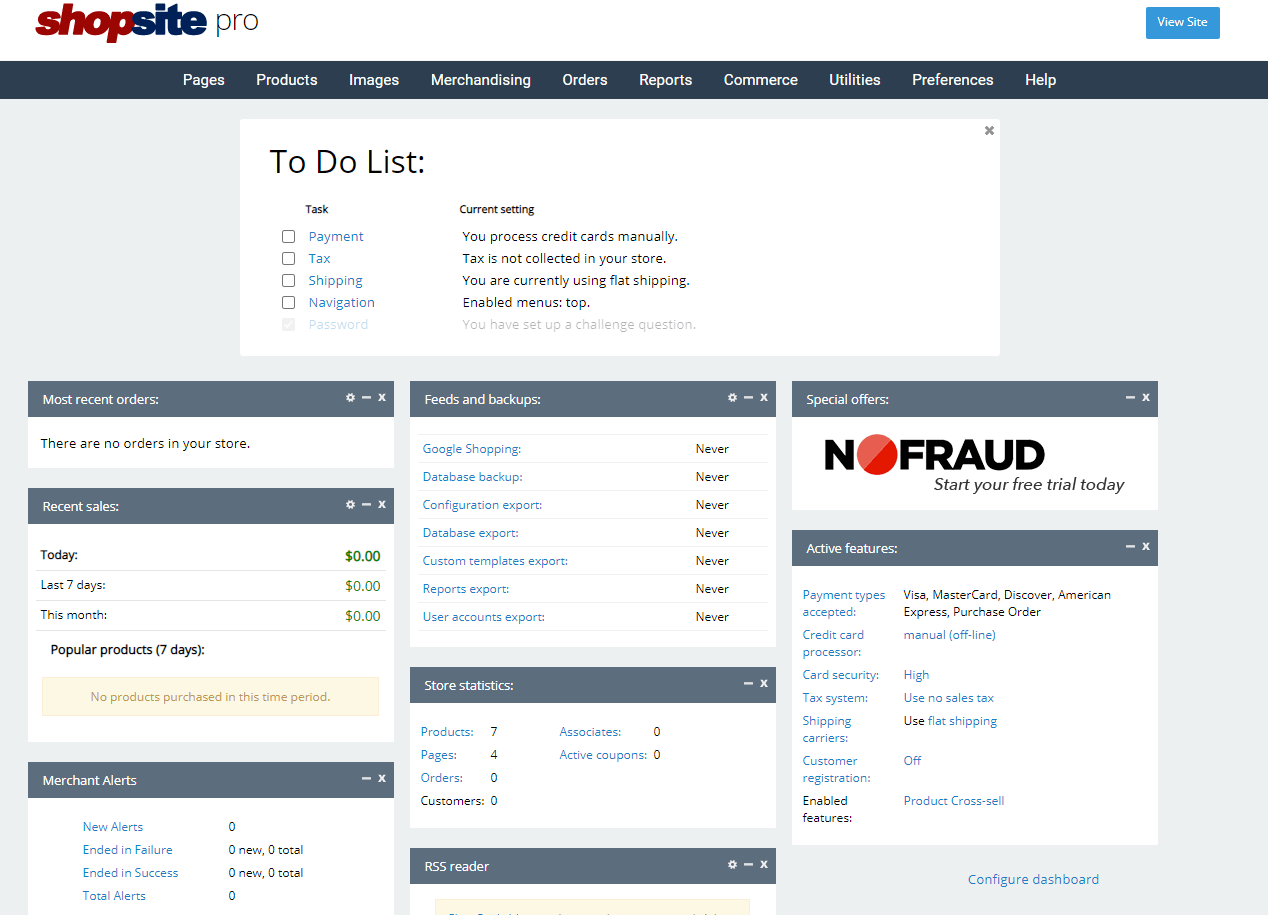The image size is (1268, 915).
Task: Collapse the Feeds and backups panel
Action: [x=748, y=398]
